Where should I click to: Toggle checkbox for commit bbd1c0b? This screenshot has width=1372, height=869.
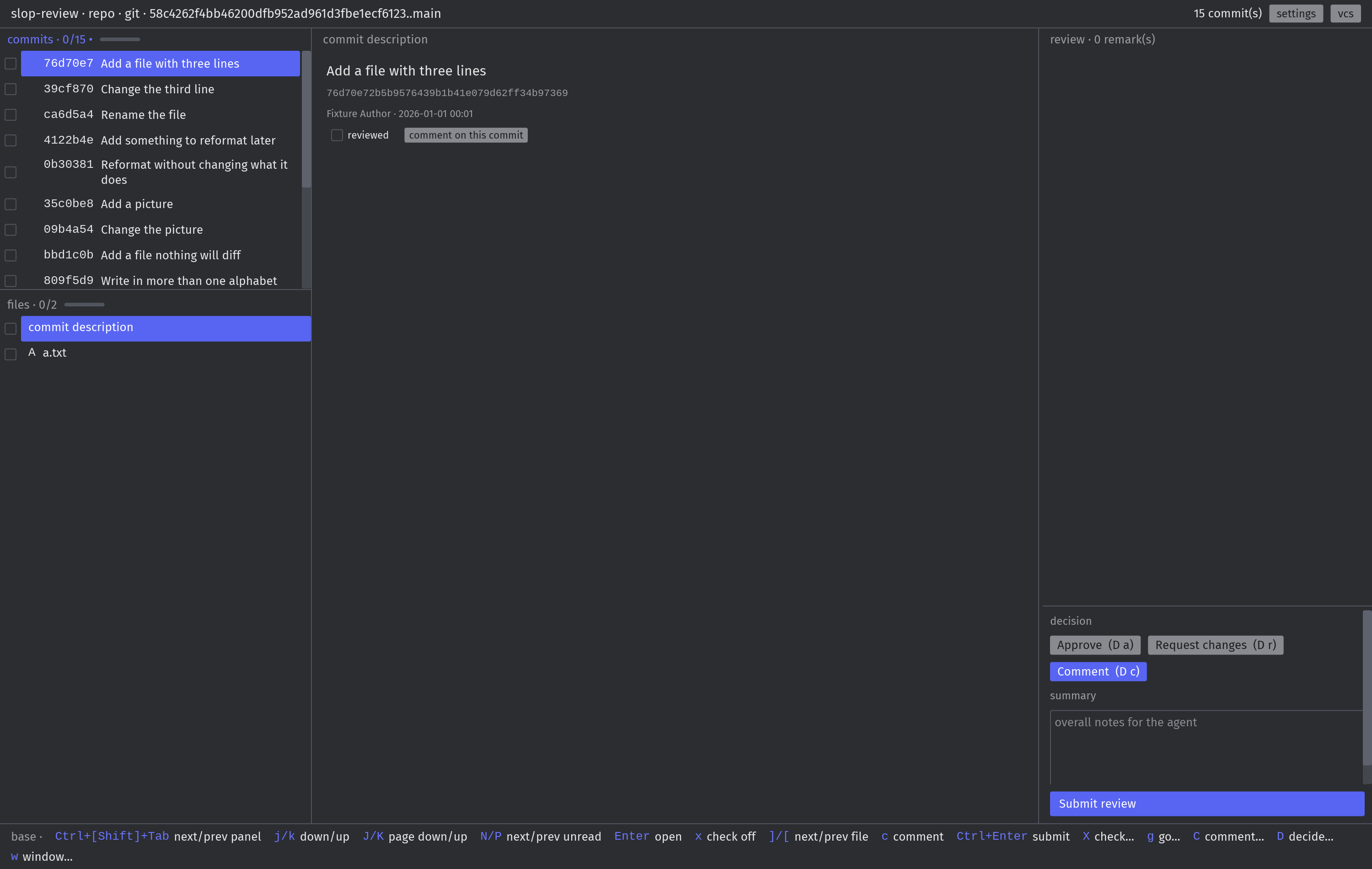point(11,255)
